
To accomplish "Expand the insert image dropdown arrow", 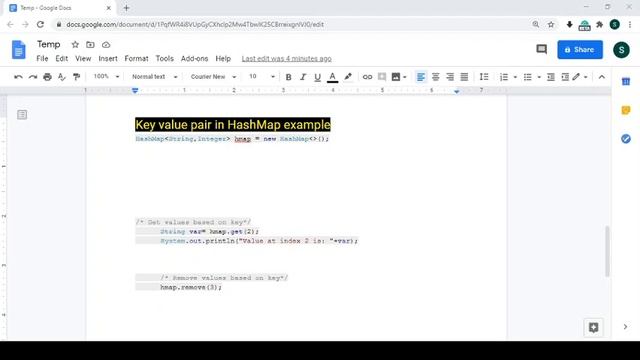I will click(x=404, y=77).
